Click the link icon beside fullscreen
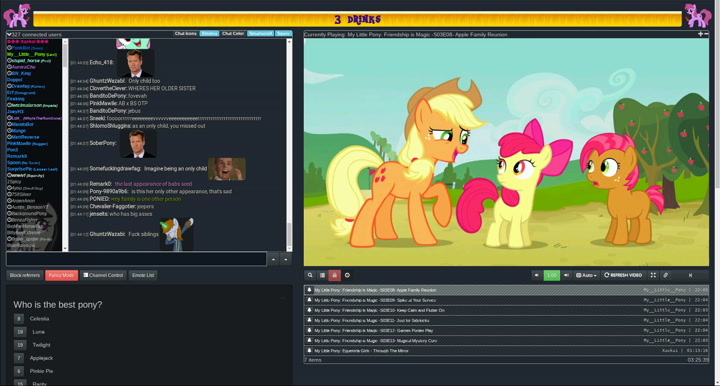The image size is (720, 386). 665,275
